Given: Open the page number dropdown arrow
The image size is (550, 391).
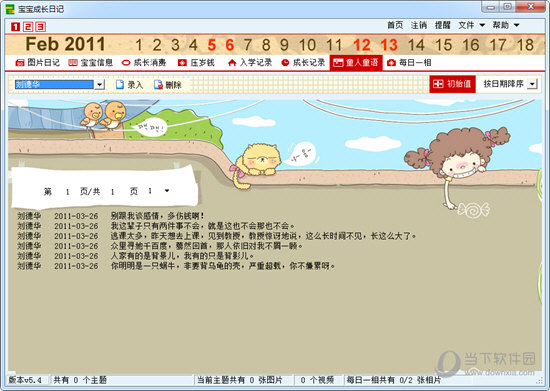Looking at the screenshot, I should tap(167, 191).
